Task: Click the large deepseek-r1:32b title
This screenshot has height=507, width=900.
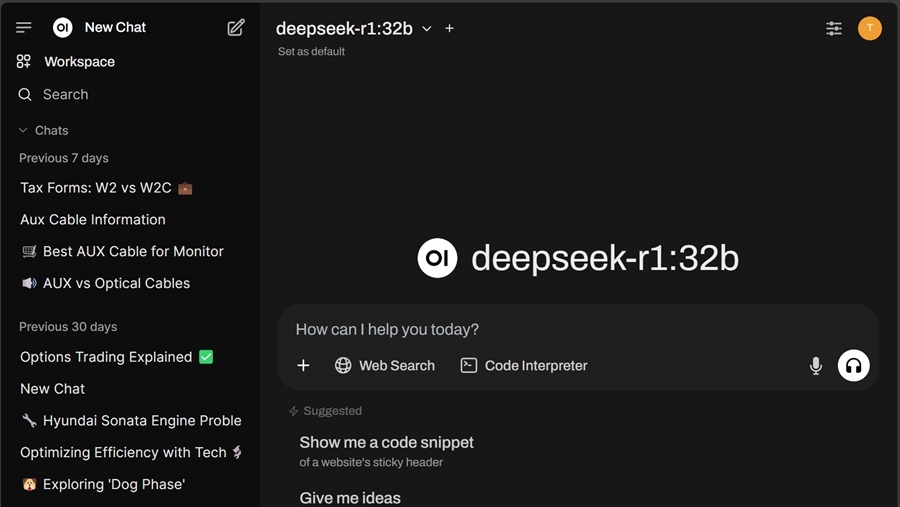Action: pyautogui.click(x=605, y=258)
